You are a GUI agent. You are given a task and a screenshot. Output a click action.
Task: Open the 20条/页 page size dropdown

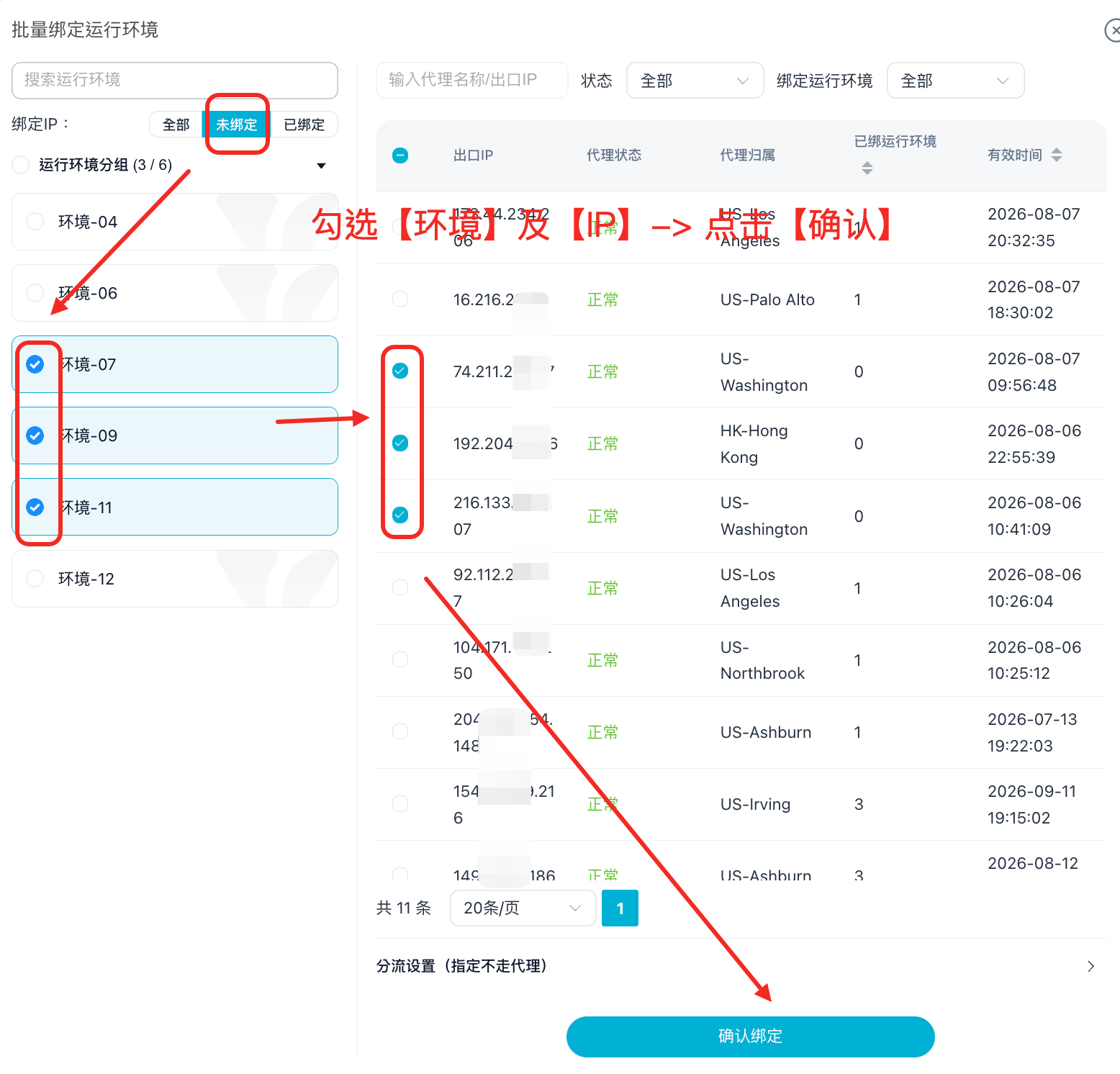(523, 908)
